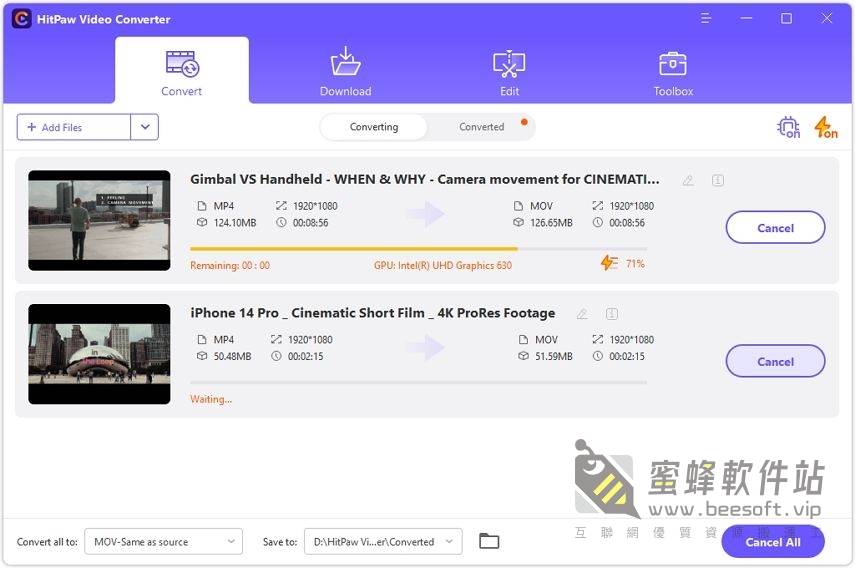Open the HitPaw hamburger menu
The height and width of the screenshot is (568, 855).
tap(706, 19)
